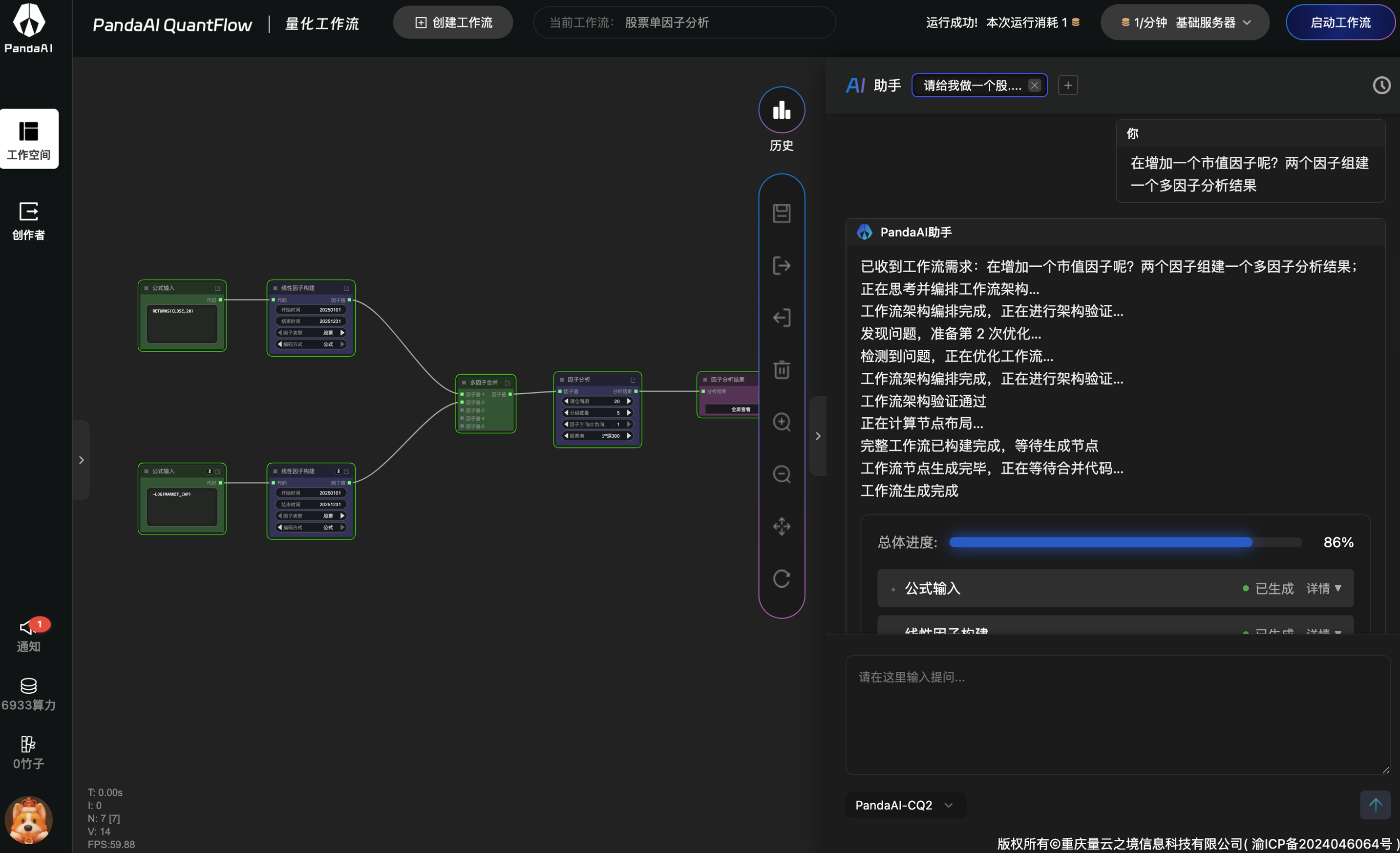1400x853 pixels.
Task: Click the PandaAI QuantFlow title
Action: pos(172,24)
